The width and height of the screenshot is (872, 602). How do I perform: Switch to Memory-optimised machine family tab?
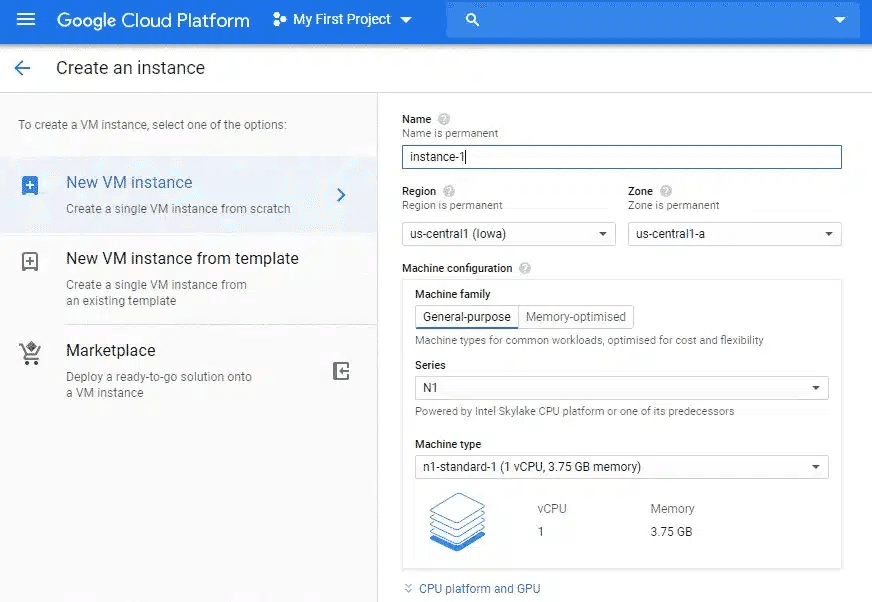click(576, 317)
